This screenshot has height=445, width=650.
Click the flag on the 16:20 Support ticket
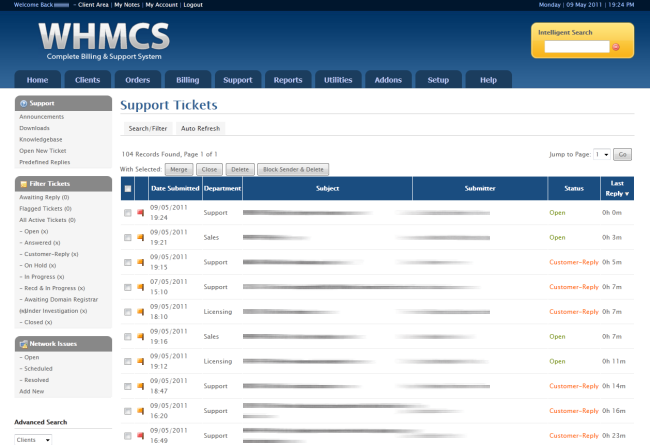coord(141,411)
